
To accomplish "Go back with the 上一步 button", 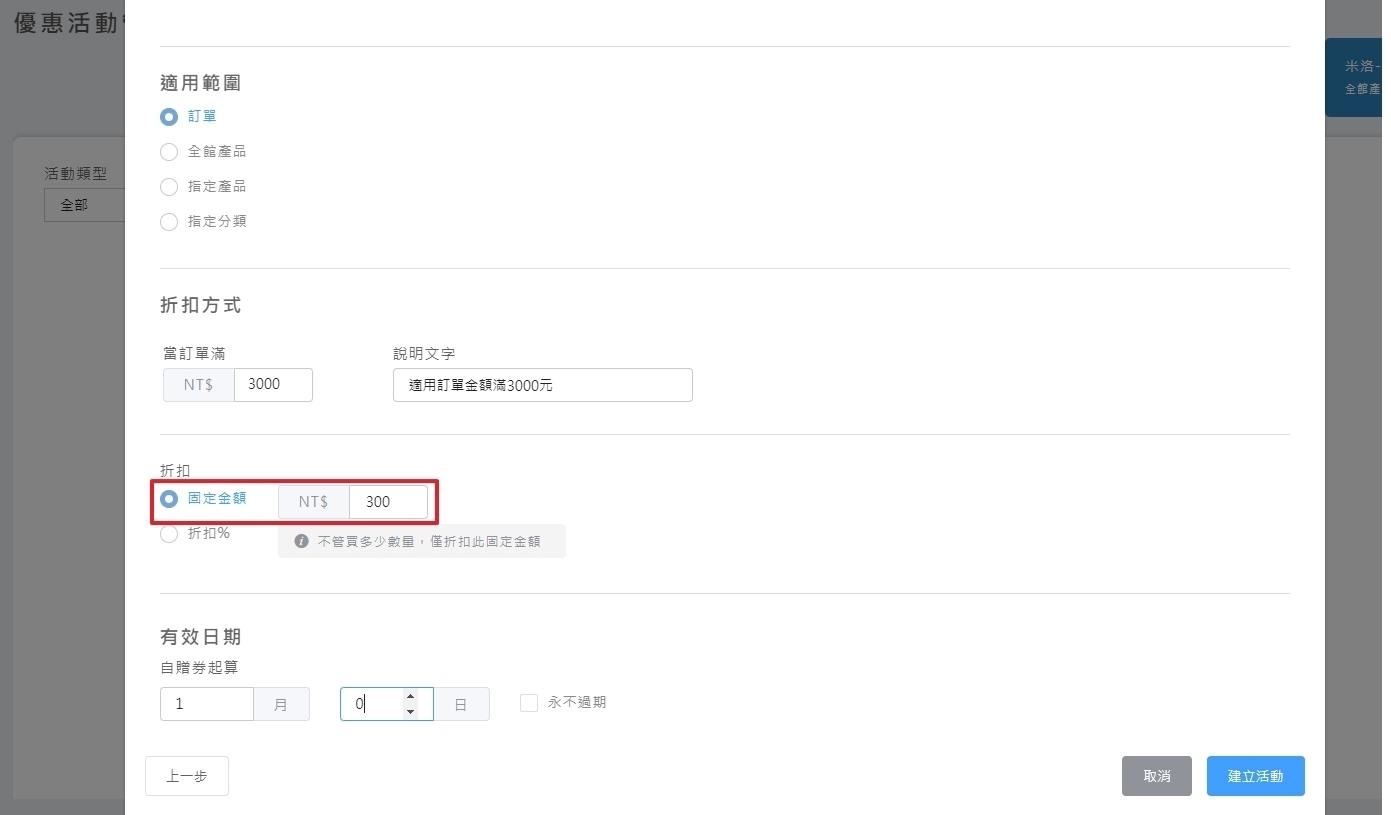I will pyautogui.click(x=187, y=776).
